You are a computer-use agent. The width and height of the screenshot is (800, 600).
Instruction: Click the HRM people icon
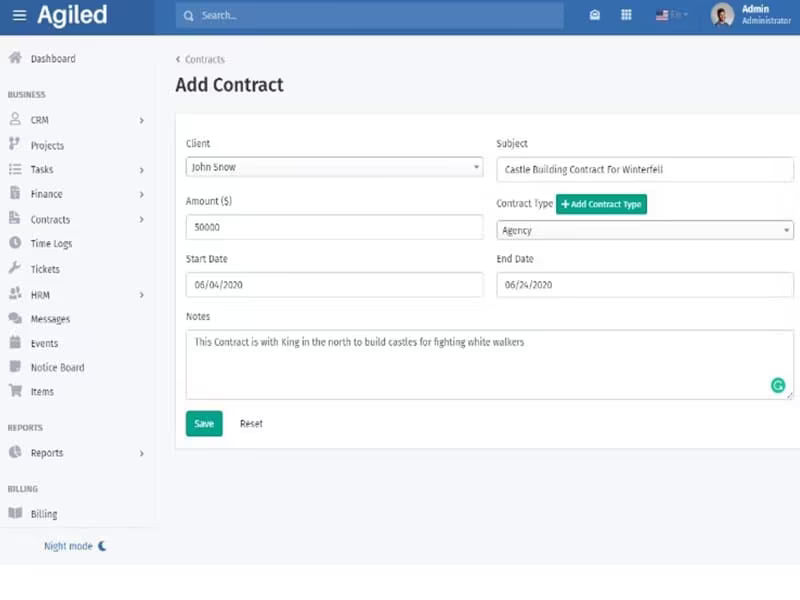15,293
